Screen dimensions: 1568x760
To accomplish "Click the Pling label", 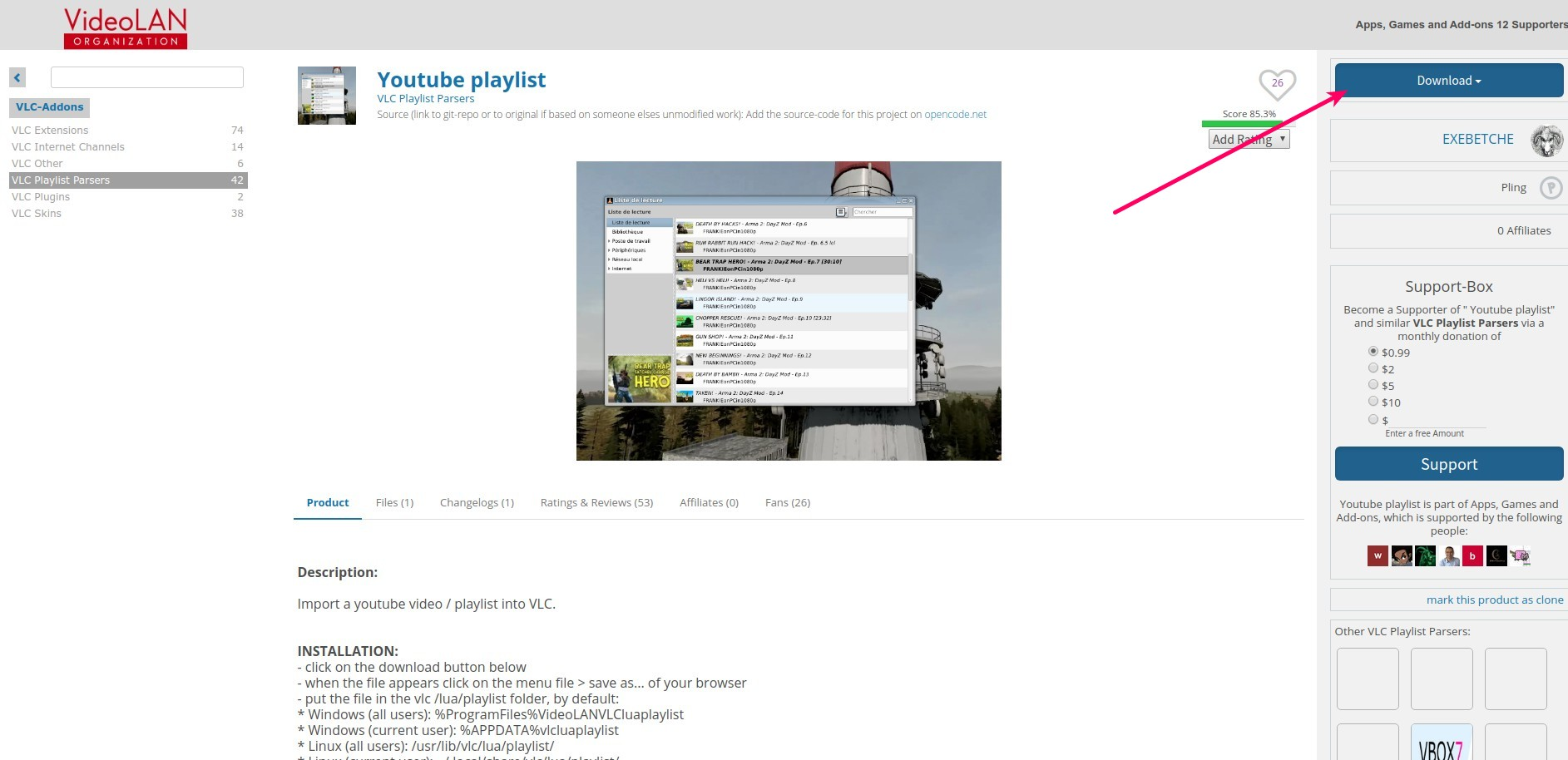I will pyautogui.click(x=1513, y=188).
